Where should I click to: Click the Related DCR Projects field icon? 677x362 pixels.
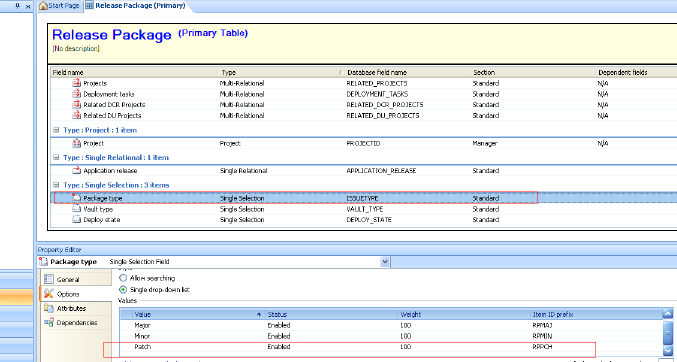pyautogui.click(x=76, y=105)
